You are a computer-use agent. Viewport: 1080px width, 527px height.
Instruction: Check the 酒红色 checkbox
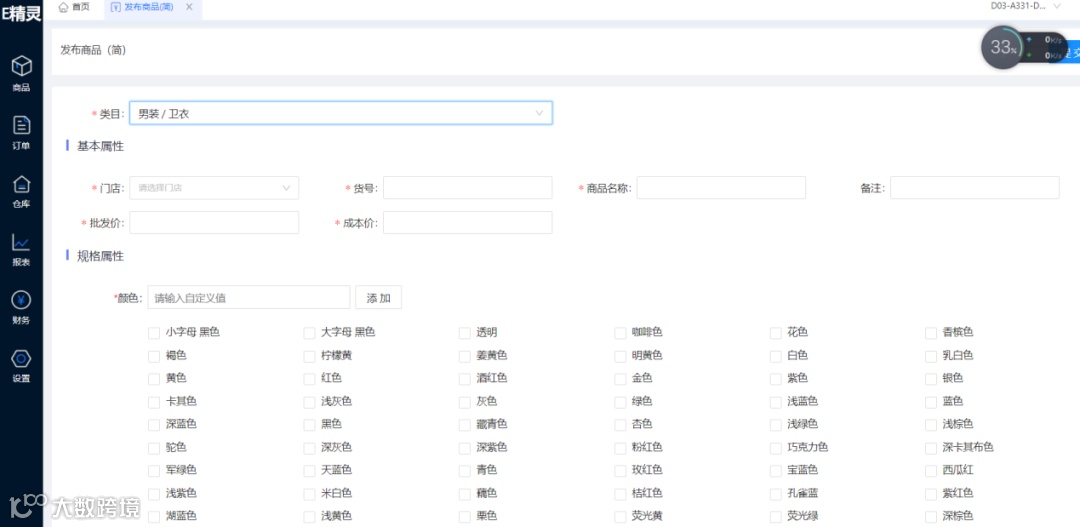tap(465, 378)
